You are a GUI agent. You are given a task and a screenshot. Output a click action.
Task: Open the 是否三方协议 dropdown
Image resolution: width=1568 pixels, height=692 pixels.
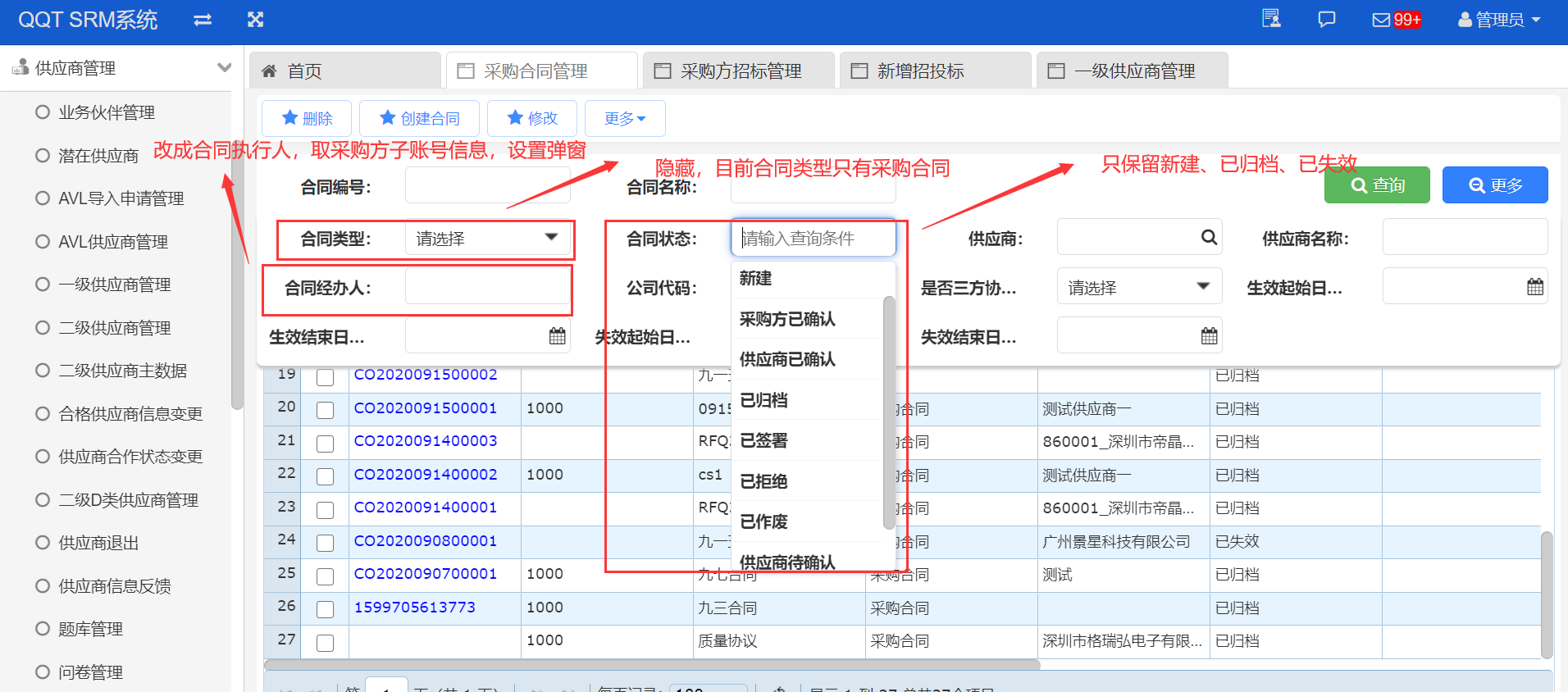tap(1139, 287)
